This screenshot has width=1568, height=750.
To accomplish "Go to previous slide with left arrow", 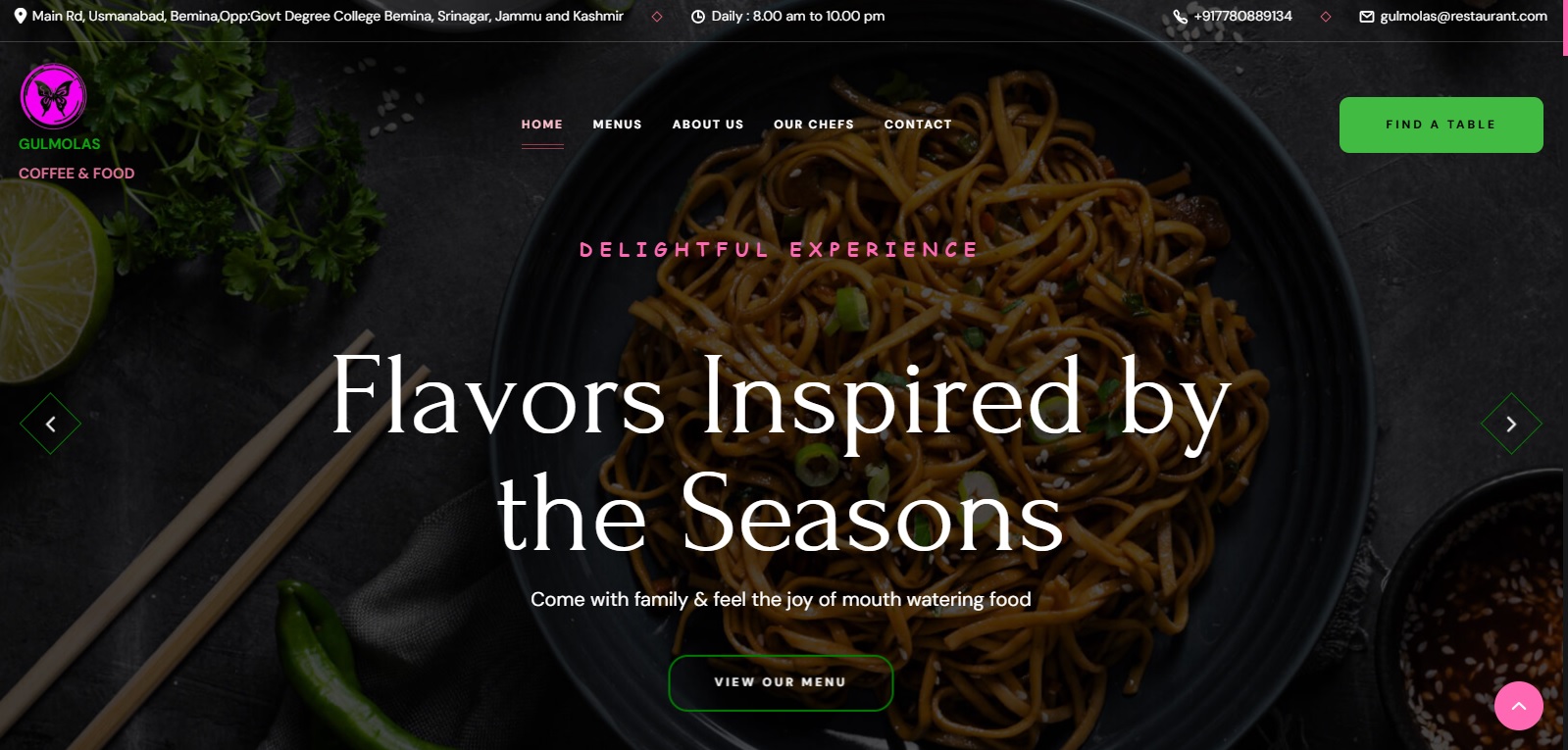I will pyautogui.click(x=51, y=424).
